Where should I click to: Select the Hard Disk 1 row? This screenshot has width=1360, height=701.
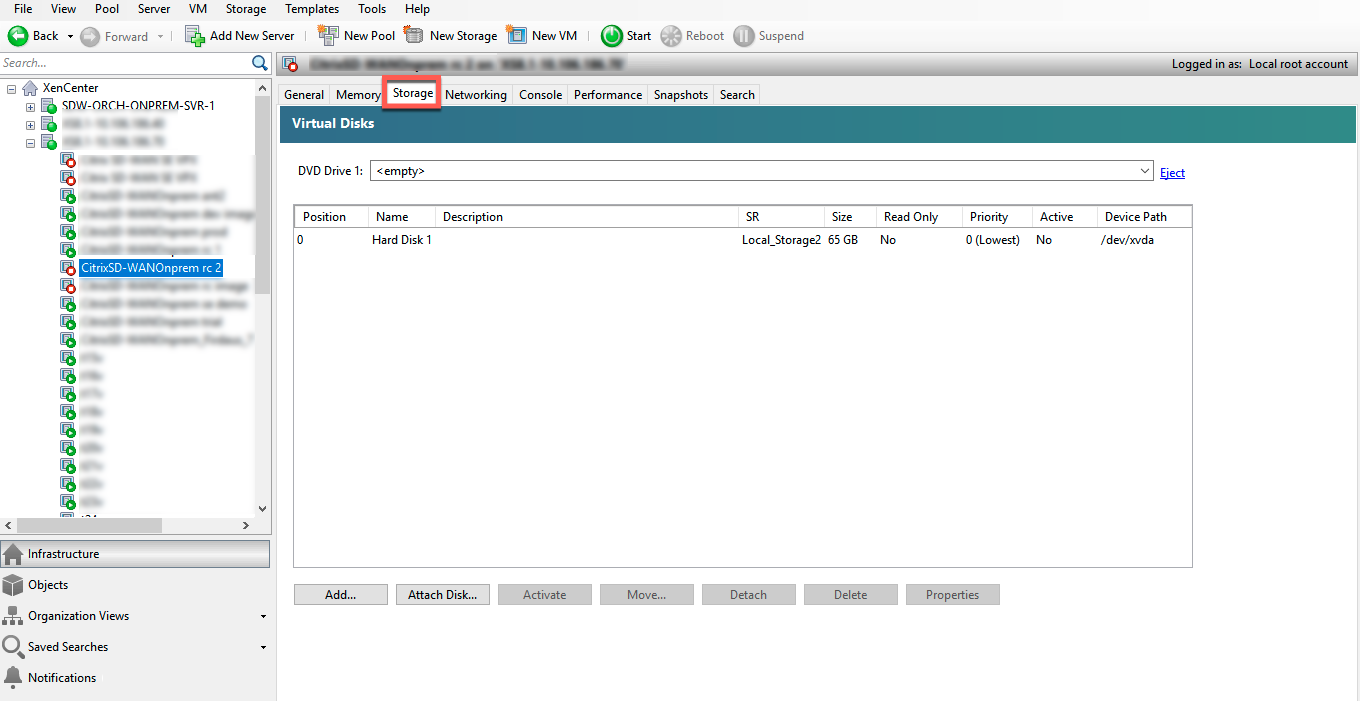click(x=742, y=240)
